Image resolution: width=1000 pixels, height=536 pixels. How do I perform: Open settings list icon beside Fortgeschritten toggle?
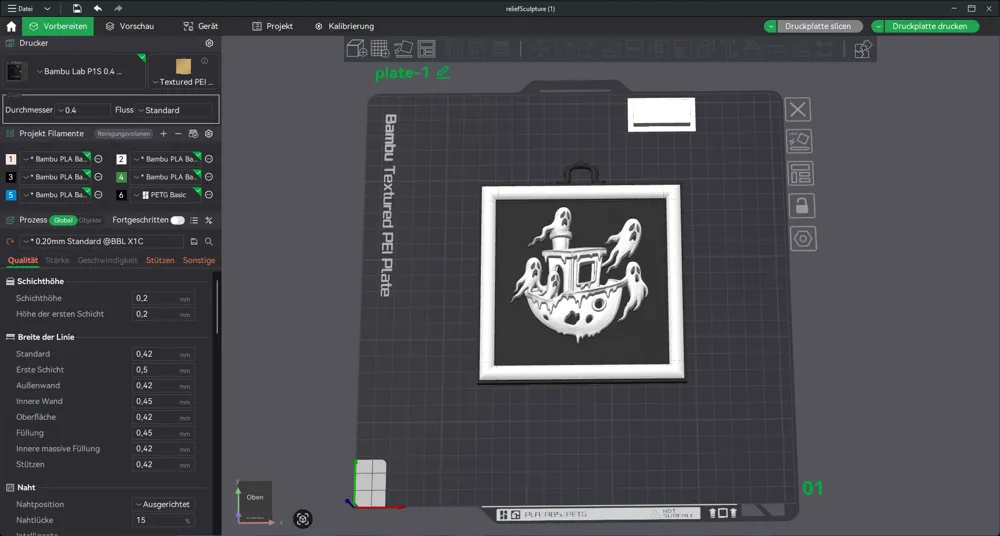pyautogui.click(x=194, y=220)
